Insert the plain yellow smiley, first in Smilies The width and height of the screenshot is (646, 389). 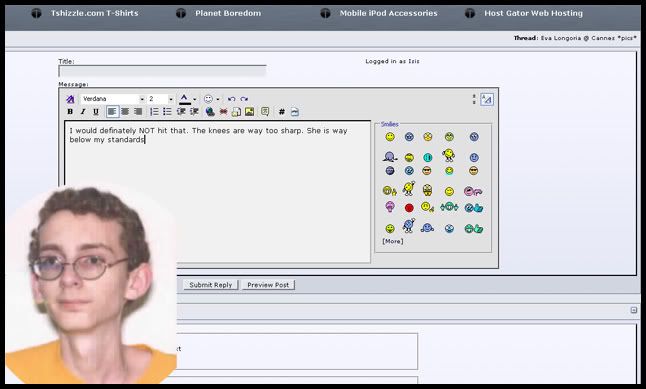pyautogui.click(x=390, y=137)
